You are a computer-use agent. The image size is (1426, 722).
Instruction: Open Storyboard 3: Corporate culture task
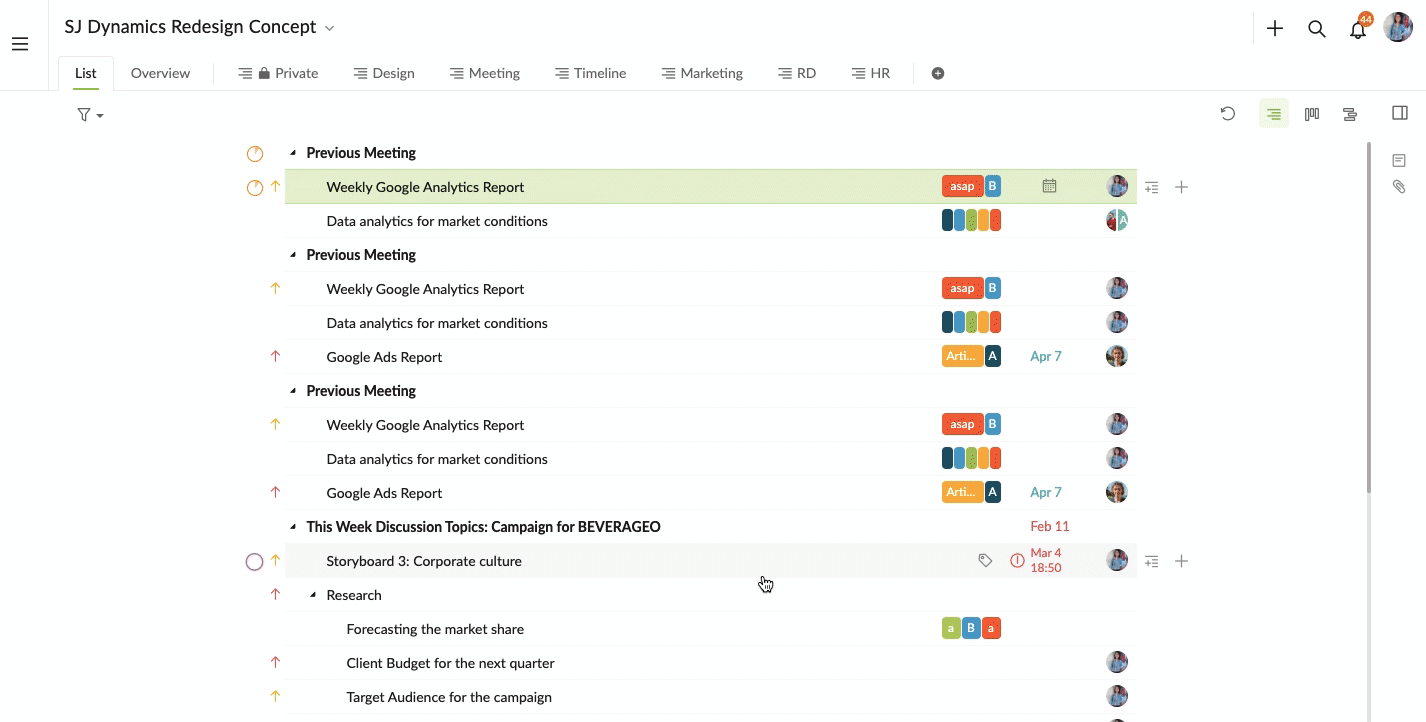(424, 561)
